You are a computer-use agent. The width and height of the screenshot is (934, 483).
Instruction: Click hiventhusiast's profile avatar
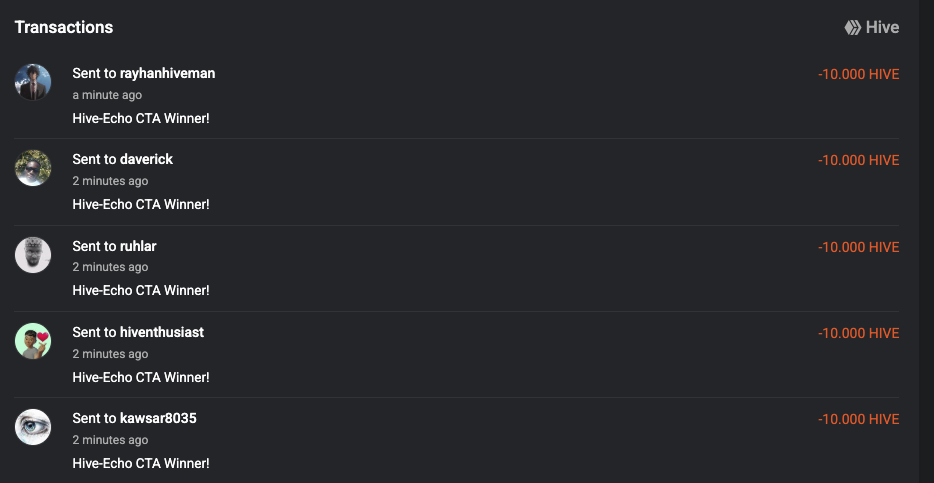pyautogui.click(x=33, y=341)
